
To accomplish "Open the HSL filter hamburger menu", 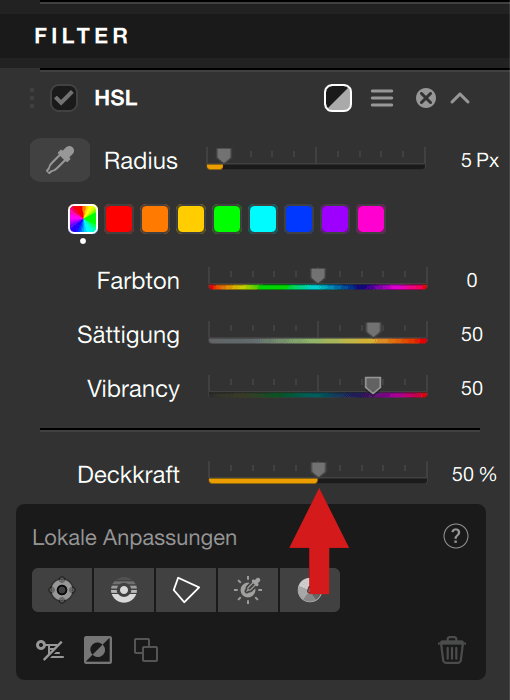I will (x=382, y=98).
